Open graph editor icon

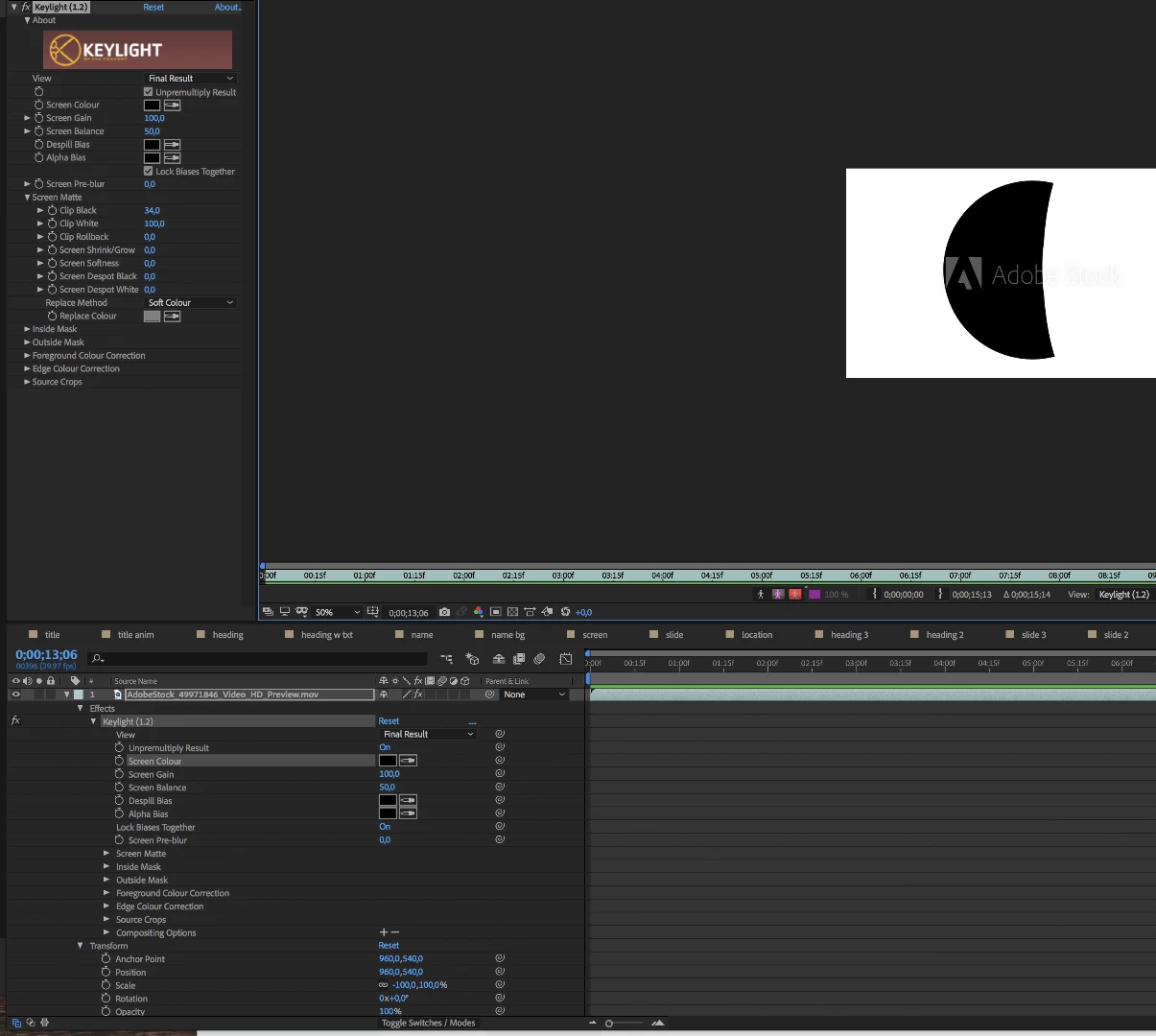pos(566,659)
